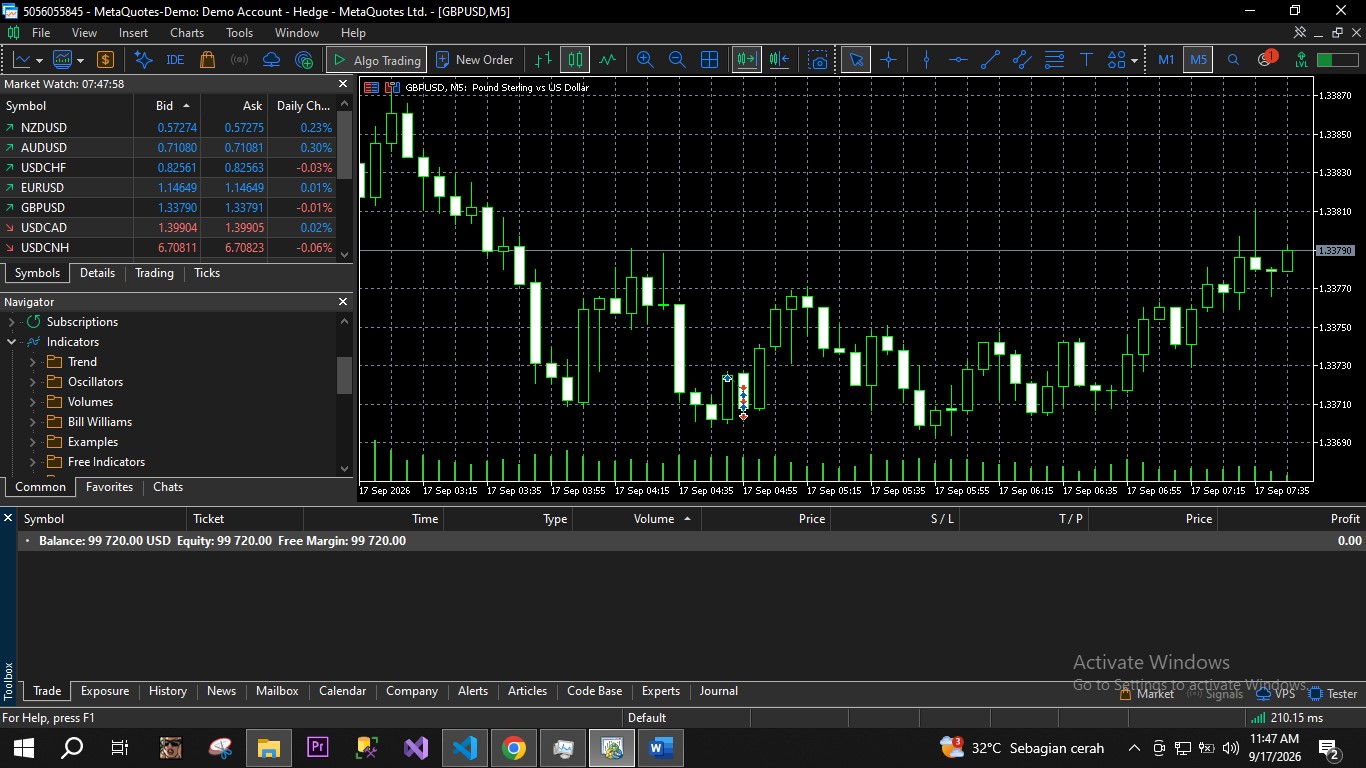The height and width of the screenshot is (768, 1366).
Task: Switch to Details tab in Market Watch
Action: point(97,273)
